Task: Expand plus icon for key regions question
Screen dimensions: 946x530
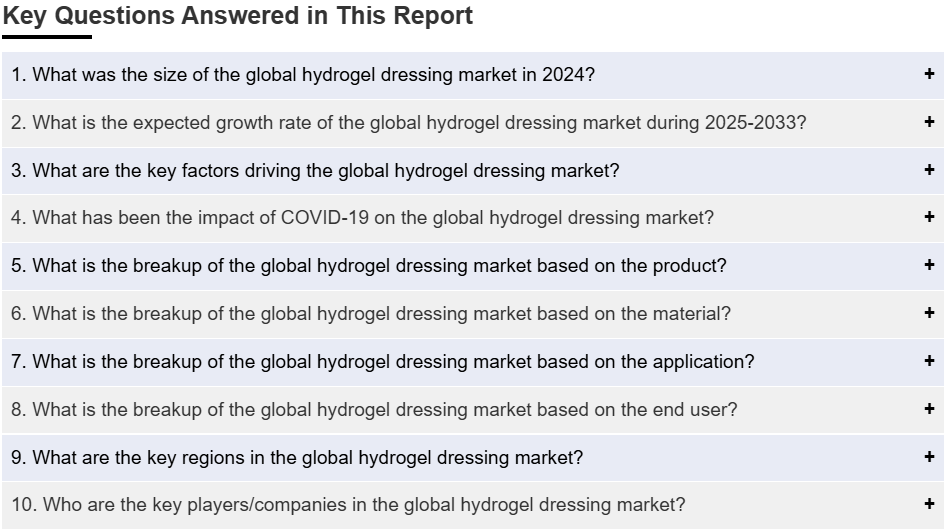Action: [x=929, y=456]
